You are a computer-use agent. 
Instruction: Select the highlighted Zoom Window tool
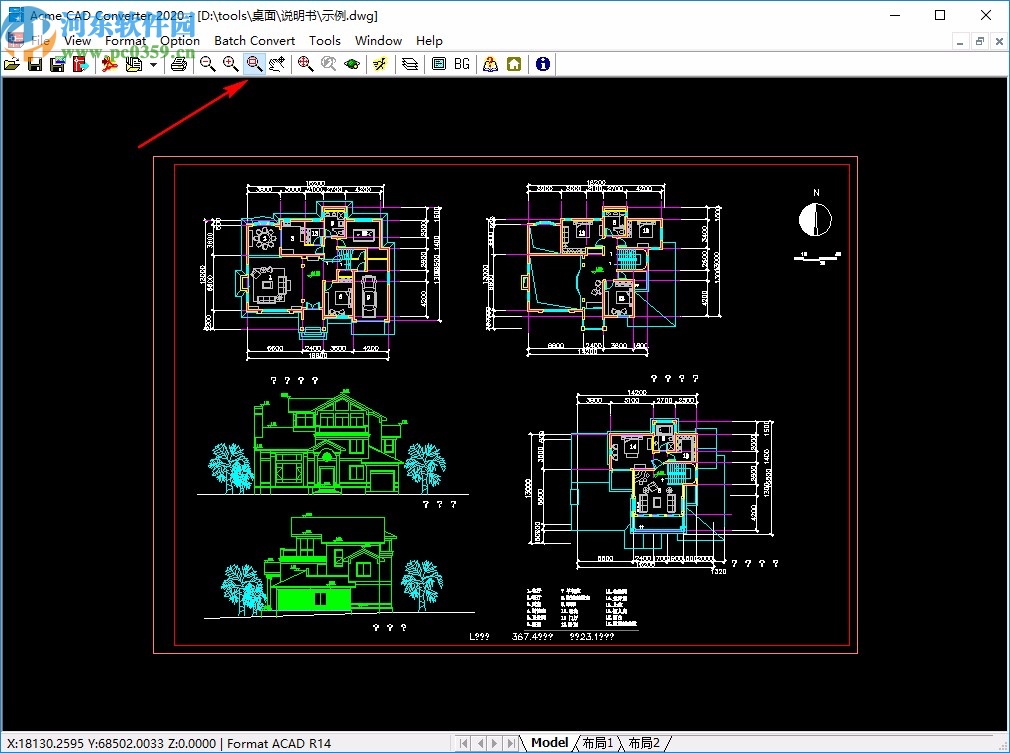254,64
